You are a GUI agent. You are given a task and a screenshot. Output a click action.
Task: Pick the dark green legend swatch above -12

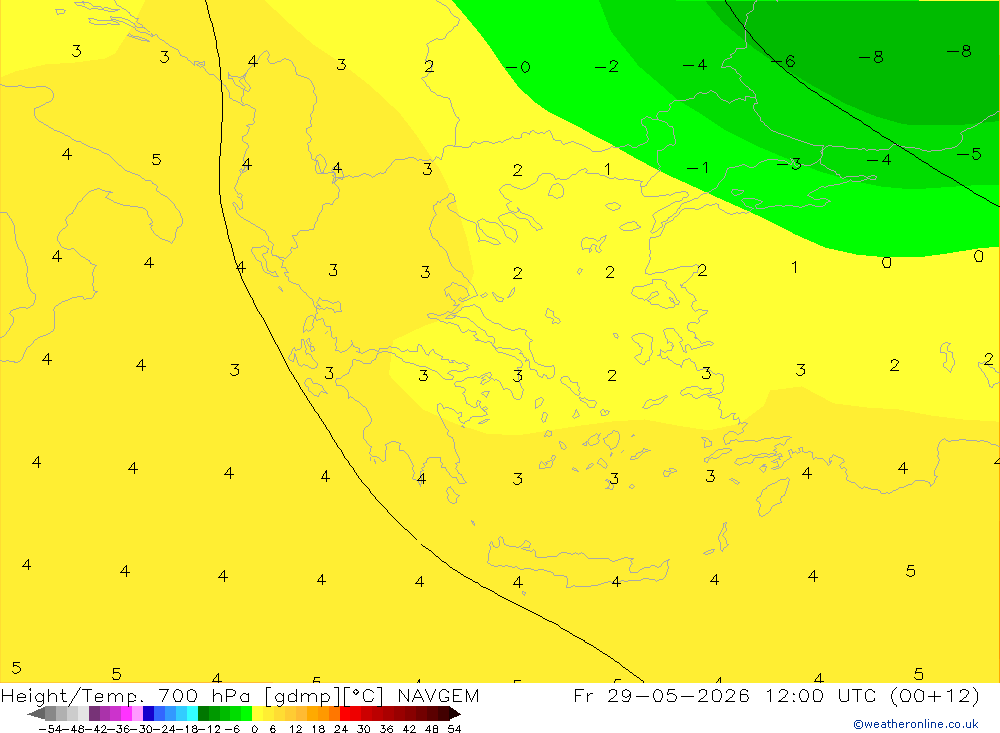(x=203, y=714)
